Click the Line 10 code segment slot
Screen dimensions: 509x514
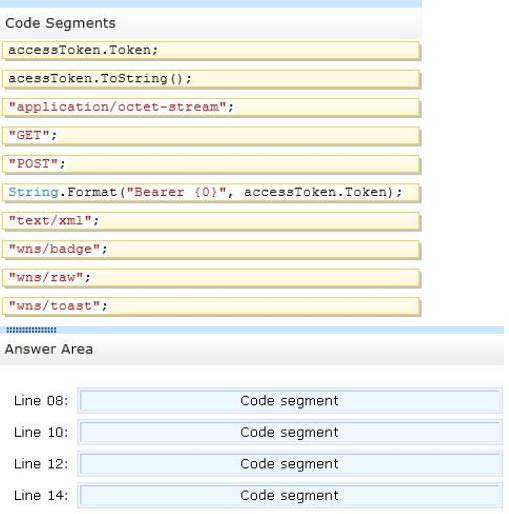[x=290, y=432]
